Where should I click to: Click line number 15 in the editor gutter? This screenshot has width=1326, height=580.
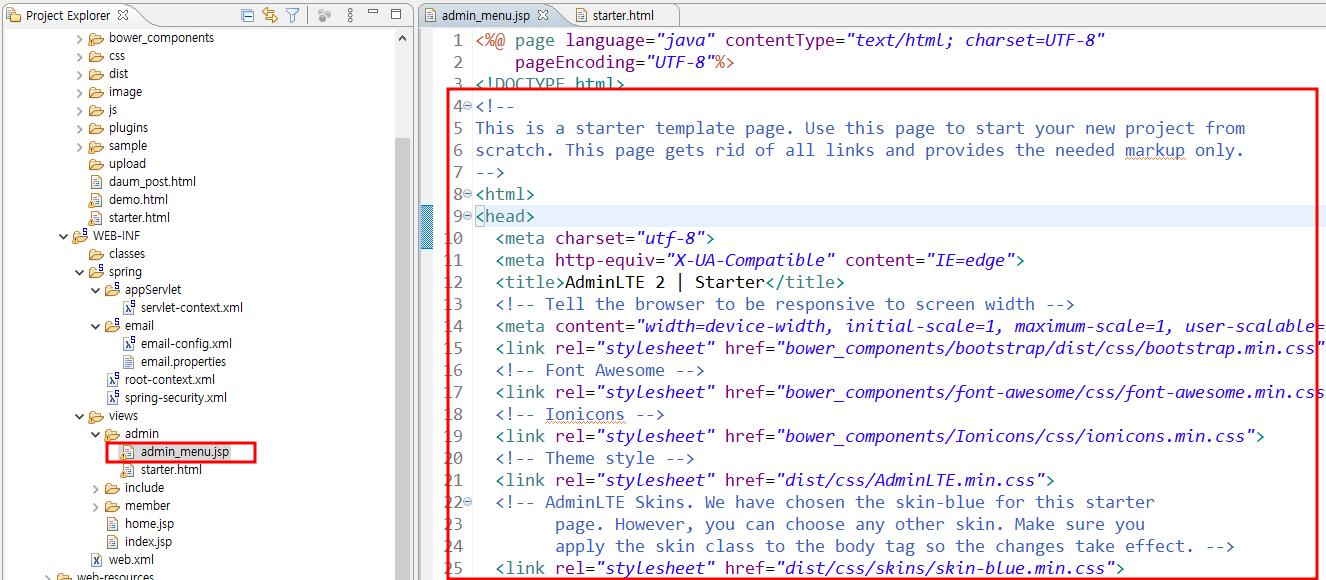452,348
